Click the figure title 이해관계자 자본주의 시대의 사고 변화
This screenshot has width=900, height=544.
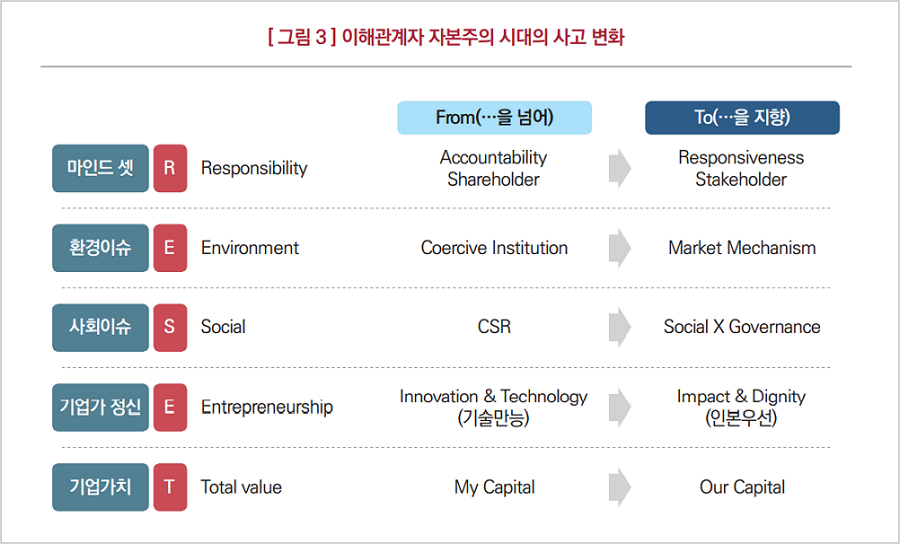pos(483,37)
